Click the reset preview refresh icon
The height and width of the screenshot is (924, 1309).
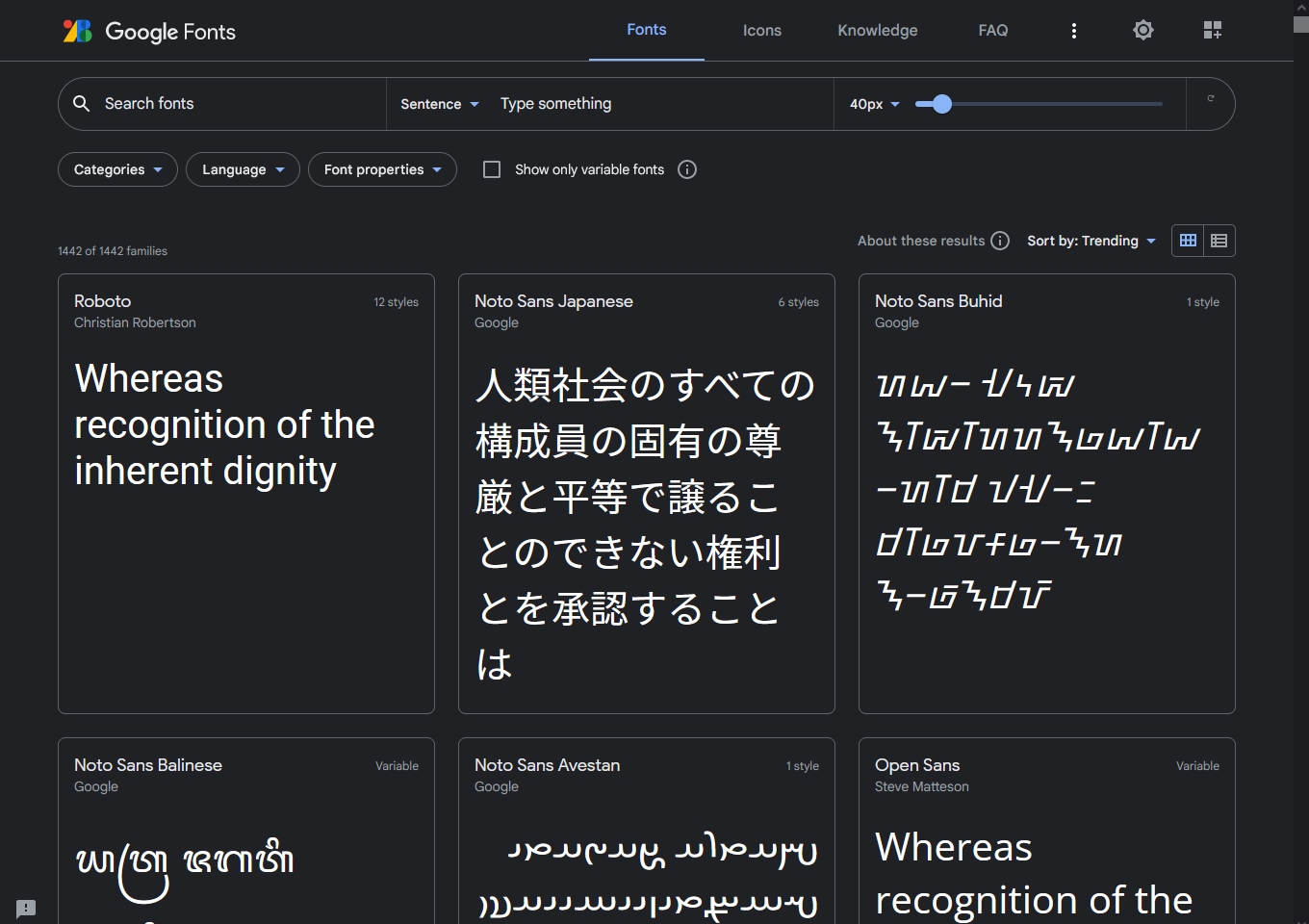[x=1211, y=98]
